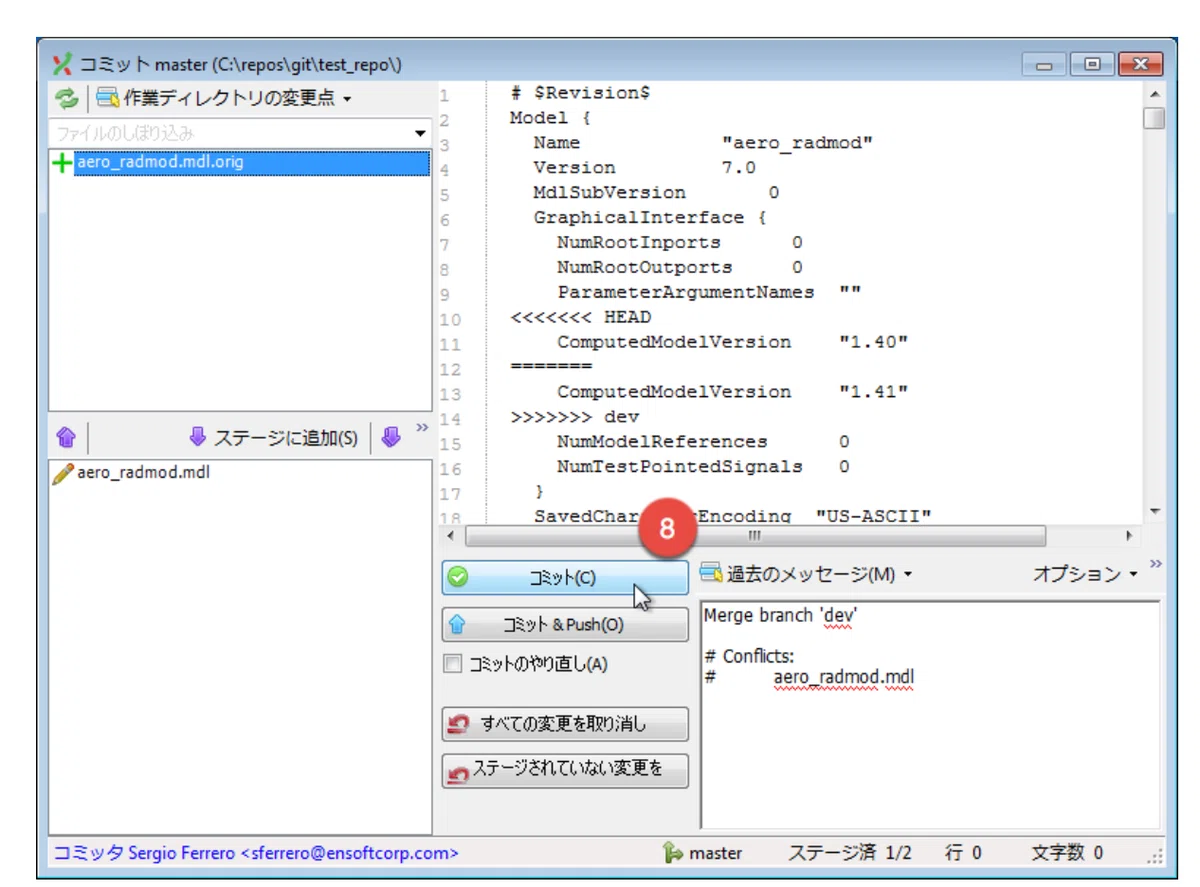Expand the file filter combo box arrow
This screenshot has height=887, width=1200.
[x=420, y=133]
